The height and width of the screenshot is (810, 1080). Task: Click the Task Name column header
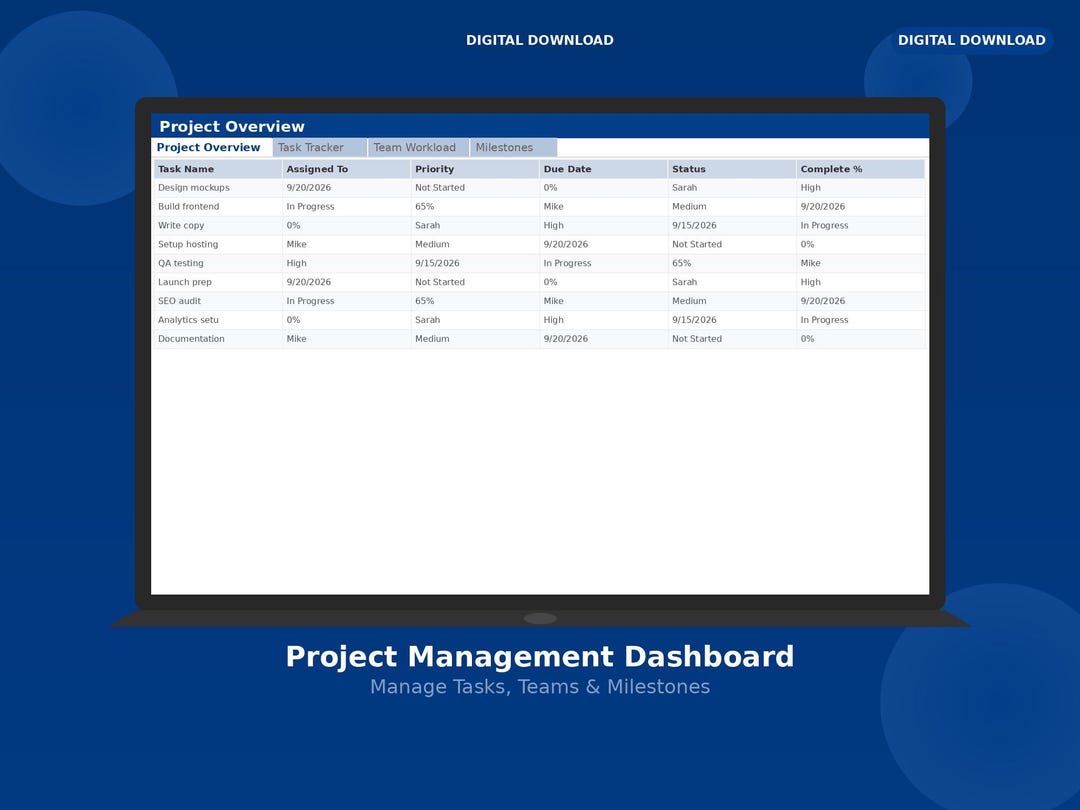pos(218,169)
